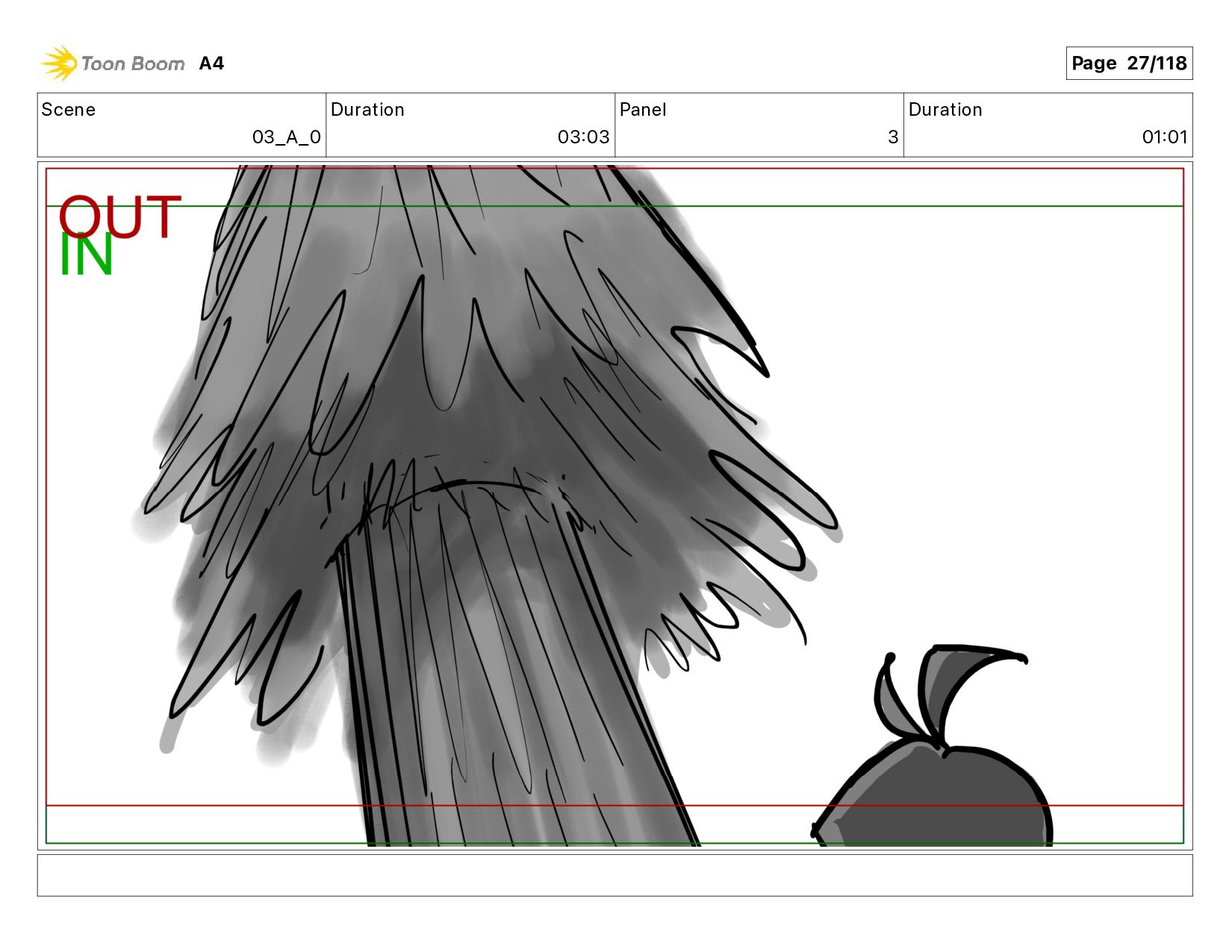Click the red 'OUT' camera label

119,217
